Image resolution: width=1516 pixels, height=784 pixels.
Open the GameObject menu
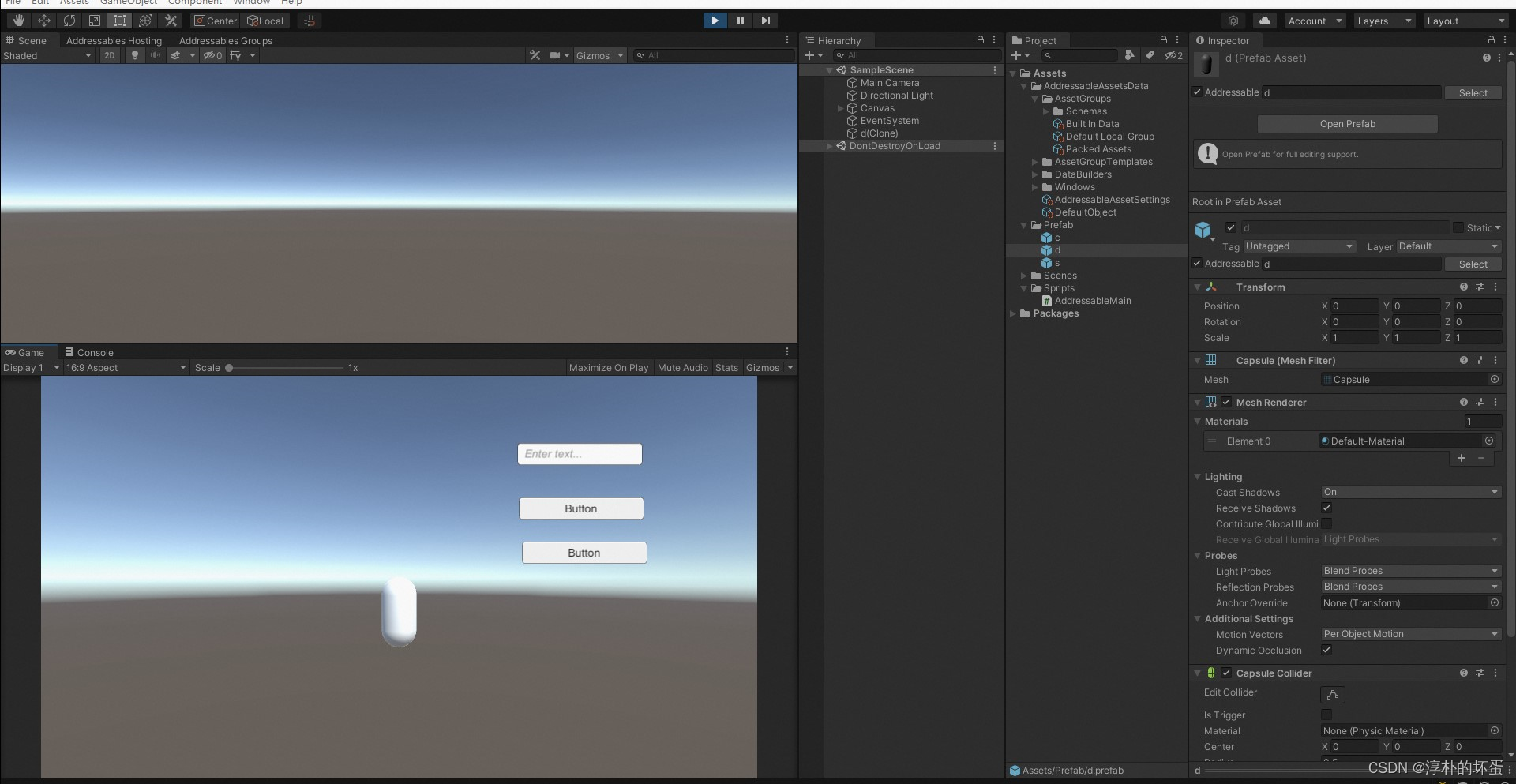click(x=129, y=3)
